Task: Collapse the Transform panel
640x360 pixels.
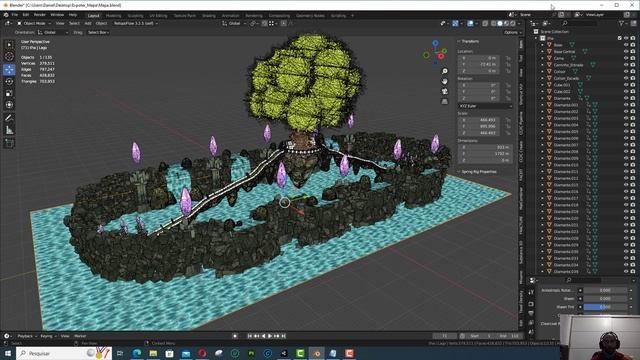Action: tap(469, 41)
